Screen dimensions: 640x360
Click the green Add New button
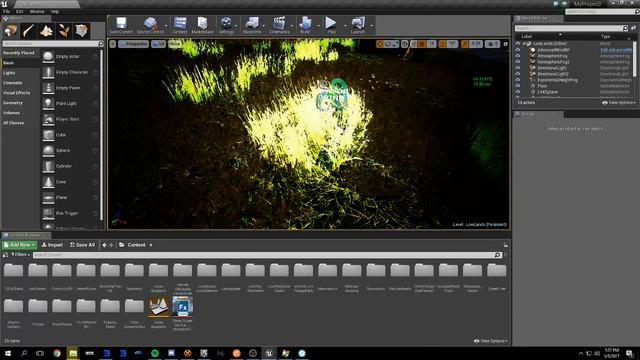pyautogui.click(x=19, y=245)
